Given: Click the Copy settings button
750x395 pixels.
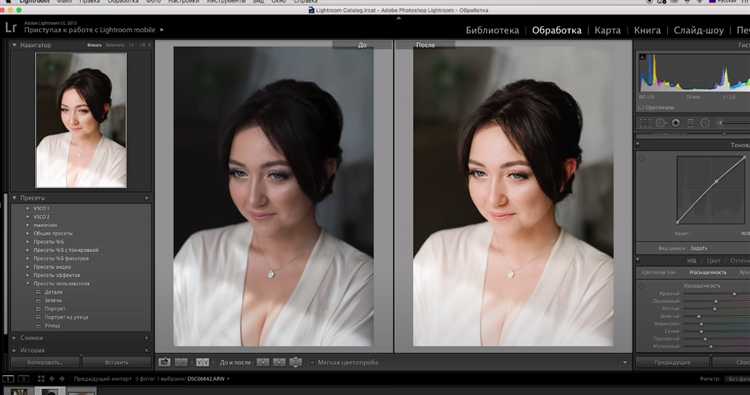Looking at the screenshot, I should click(x=44, y=362).
